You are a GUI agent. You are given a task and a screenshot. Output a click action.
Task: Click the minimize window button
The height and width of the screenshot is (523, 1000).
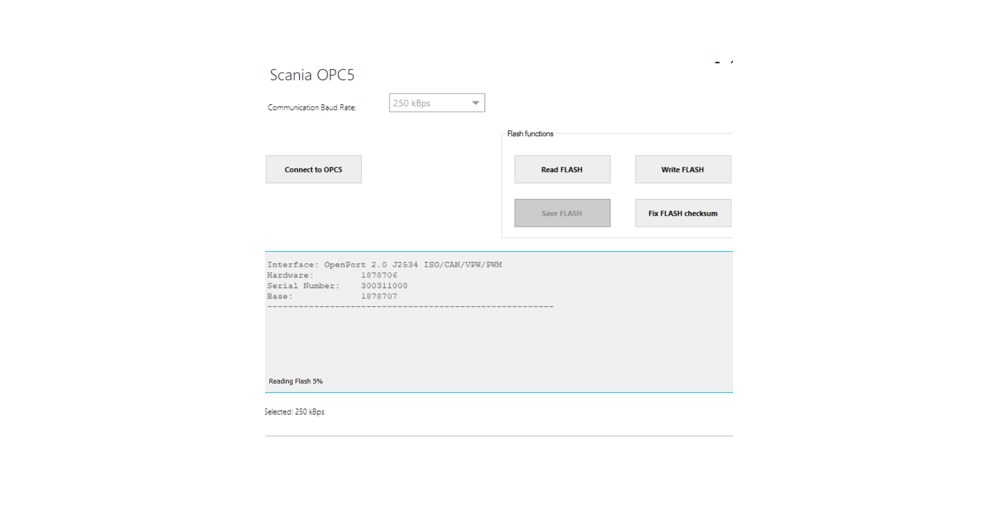pyautogui.click(x=717, y=63)
